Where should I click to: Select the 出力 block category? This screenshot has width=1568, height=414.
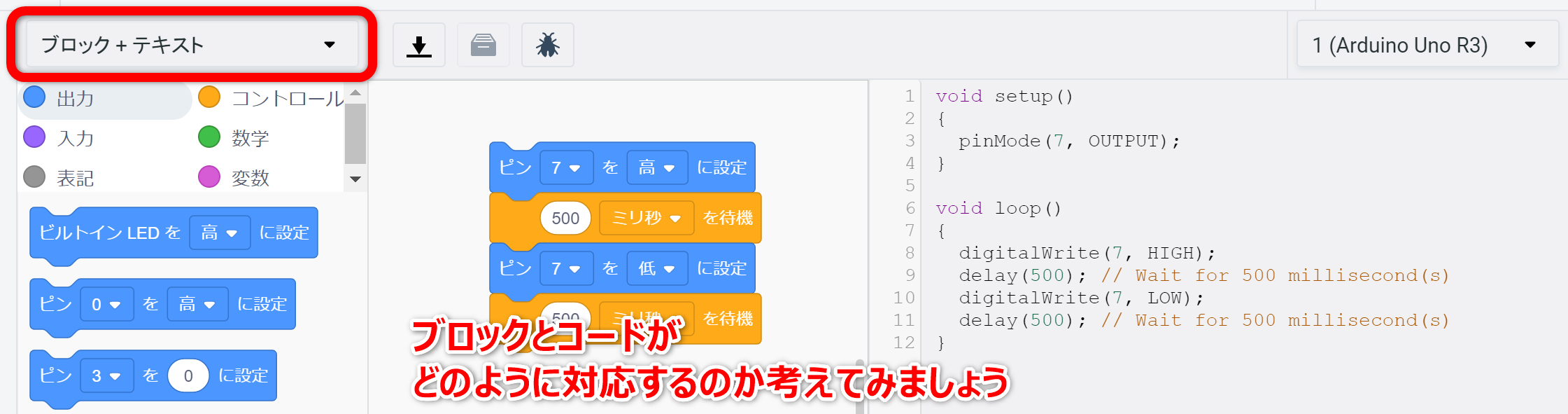pos(105,99)
